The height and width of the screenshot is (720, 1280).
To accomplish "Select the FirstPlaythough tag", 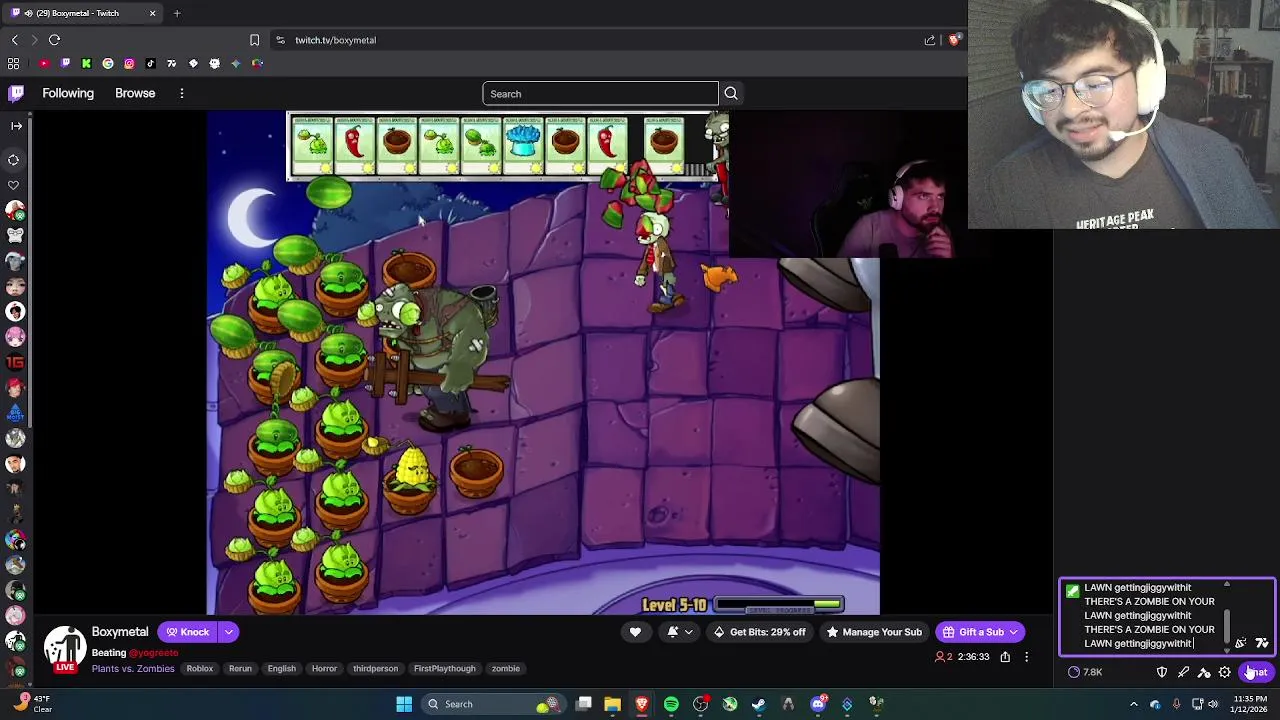I will point(445,669).
